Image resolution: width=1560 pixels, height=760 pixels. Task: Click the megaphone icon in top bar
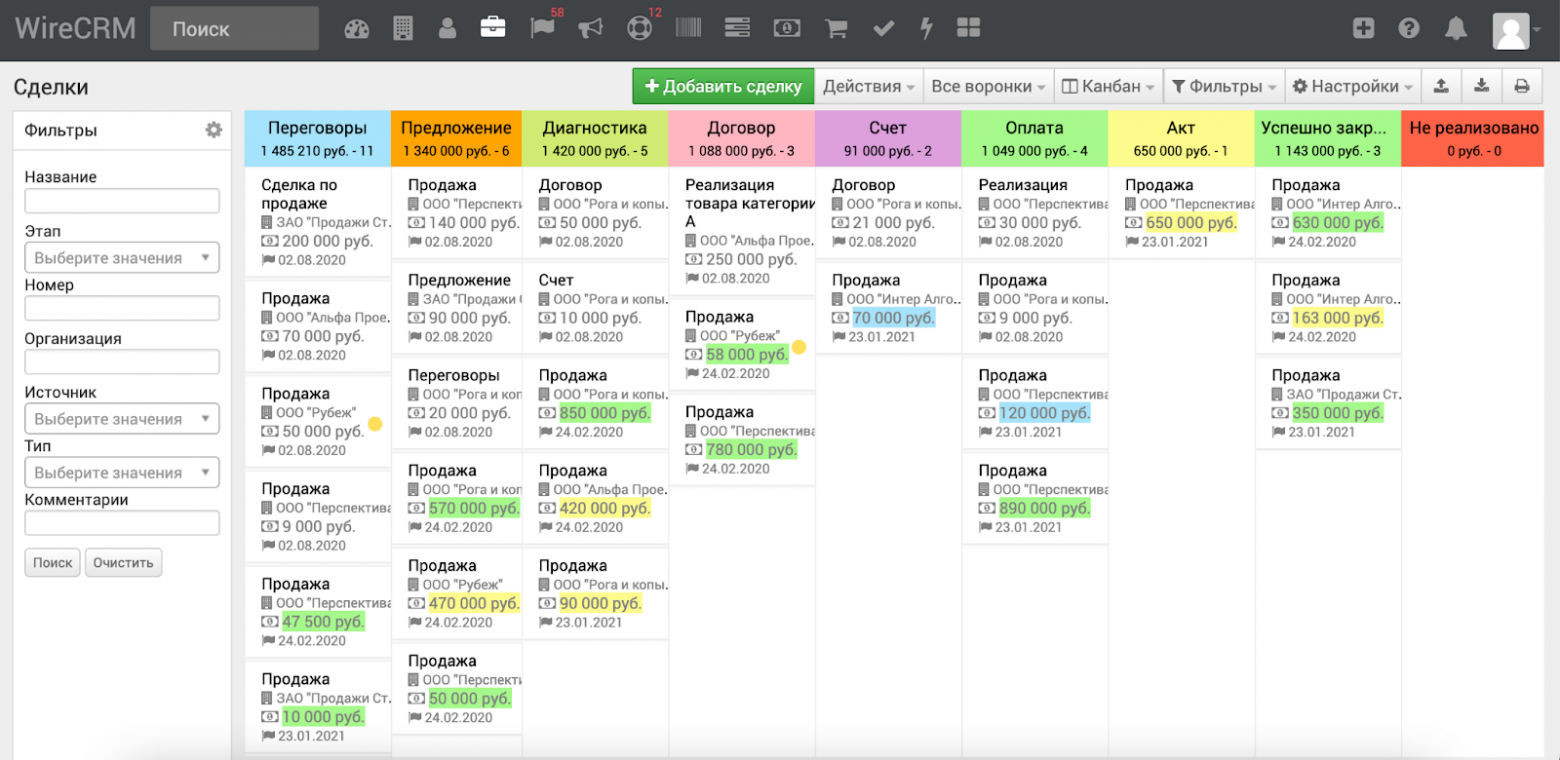click(x=591, y=29)
